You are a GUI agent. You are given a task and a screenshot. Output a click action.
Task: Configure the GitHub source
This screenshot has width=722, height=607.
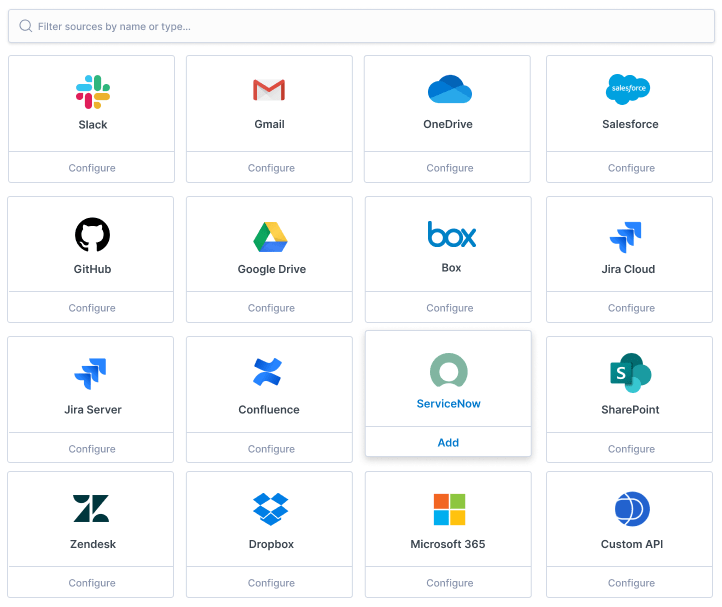pyautogui.click(x=92, y=308)
